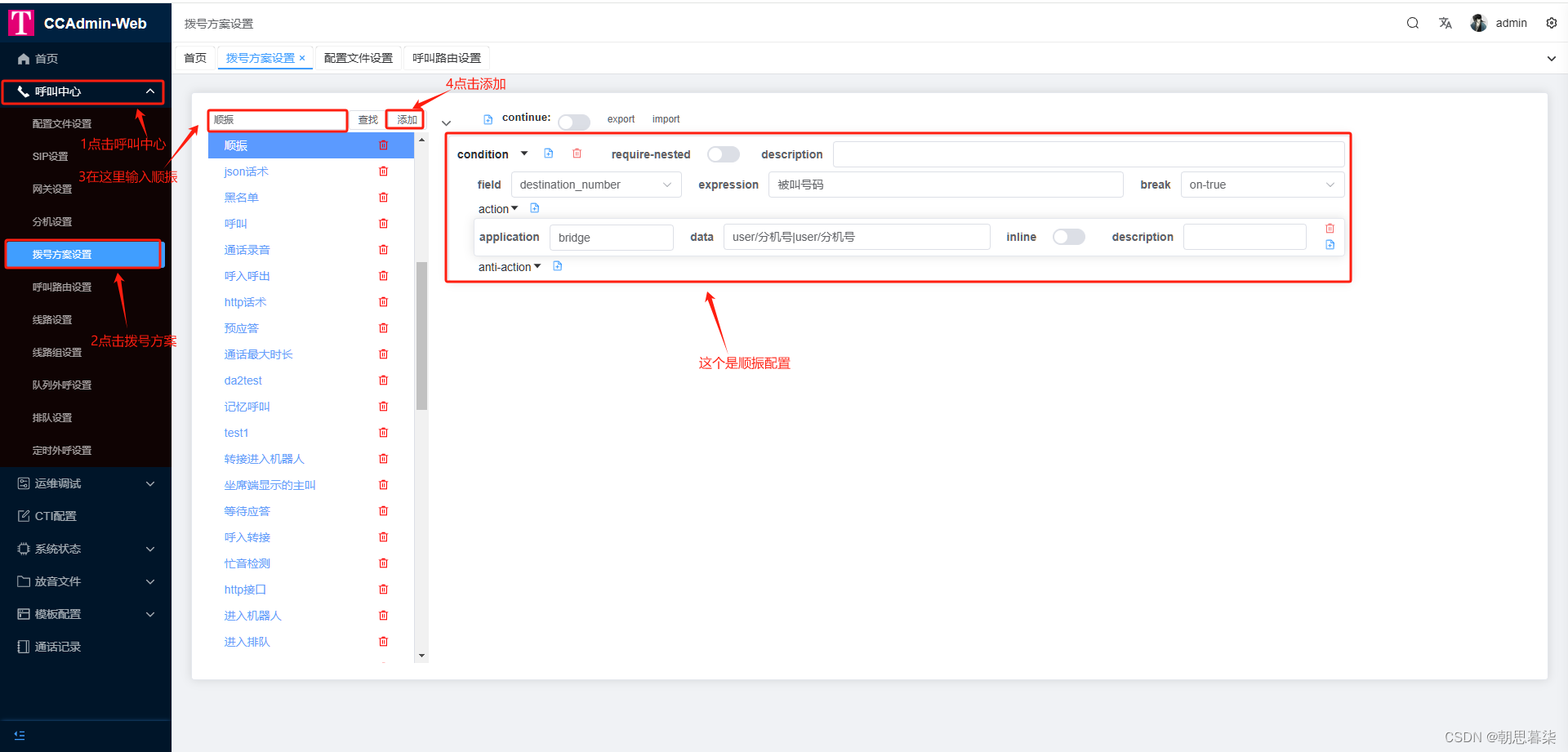Toggle the require-nested switch
The image size is (1568, 752).
pyautogui.click(x=724, y=154)
